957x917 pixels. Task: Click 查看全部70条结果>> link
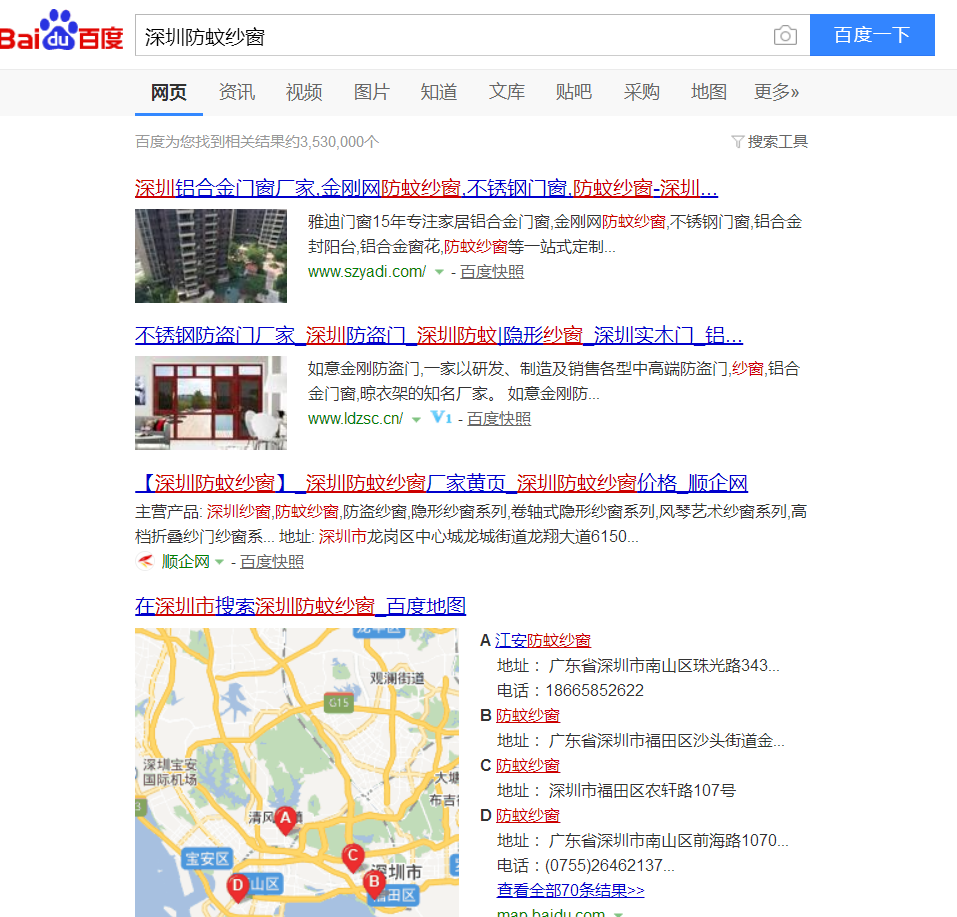[x=571, y=890]
